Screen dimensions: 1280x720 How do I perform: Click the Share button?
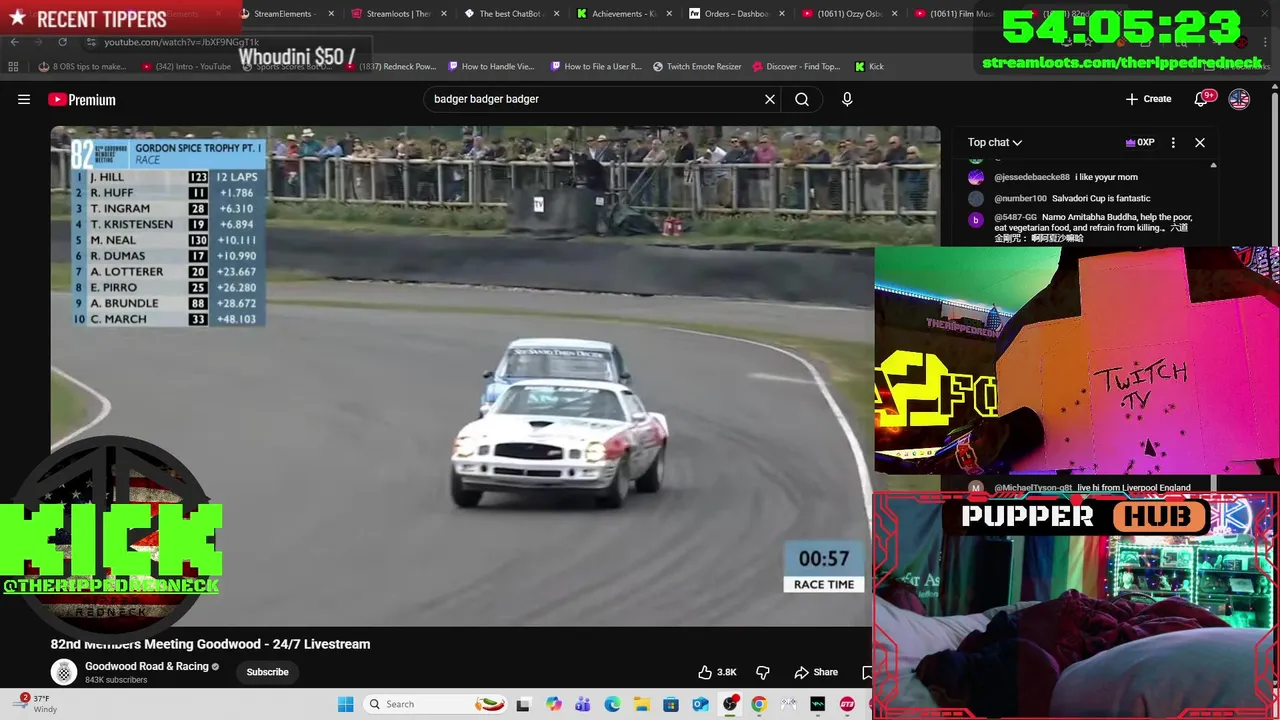816,672
